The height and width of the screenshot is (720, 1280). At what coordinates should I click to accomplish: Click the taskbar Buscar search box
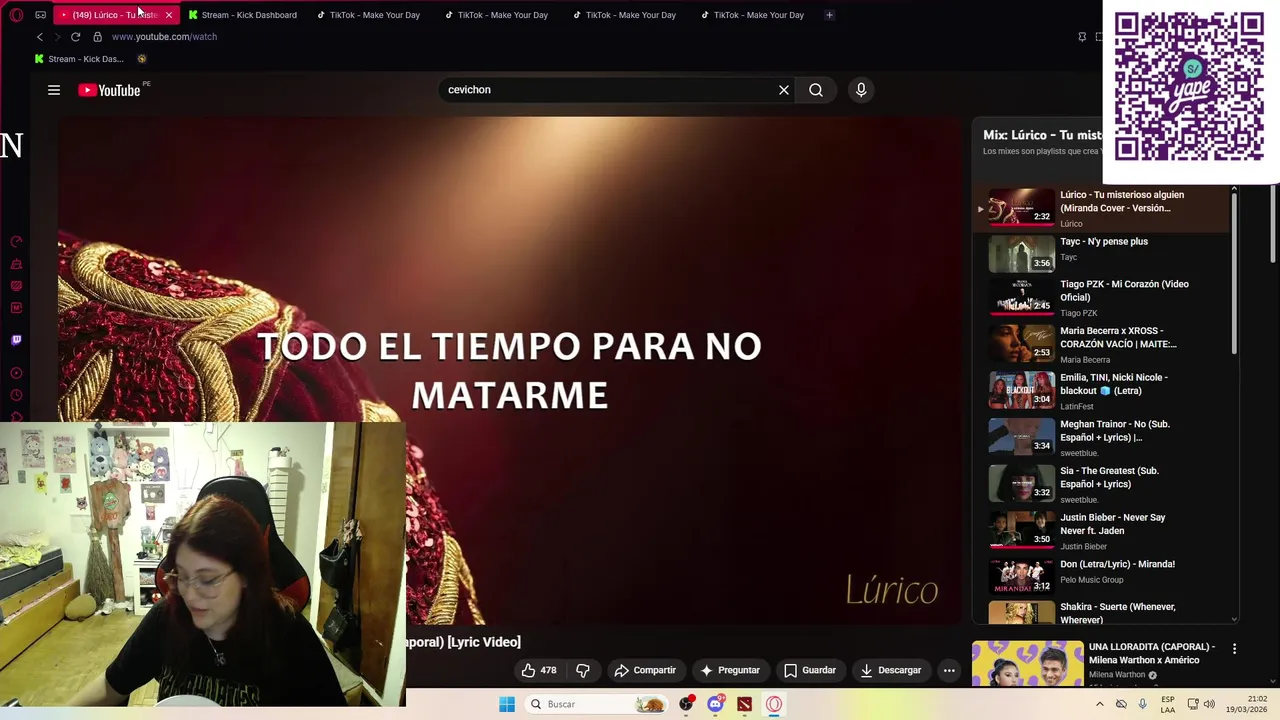[597, 704]
